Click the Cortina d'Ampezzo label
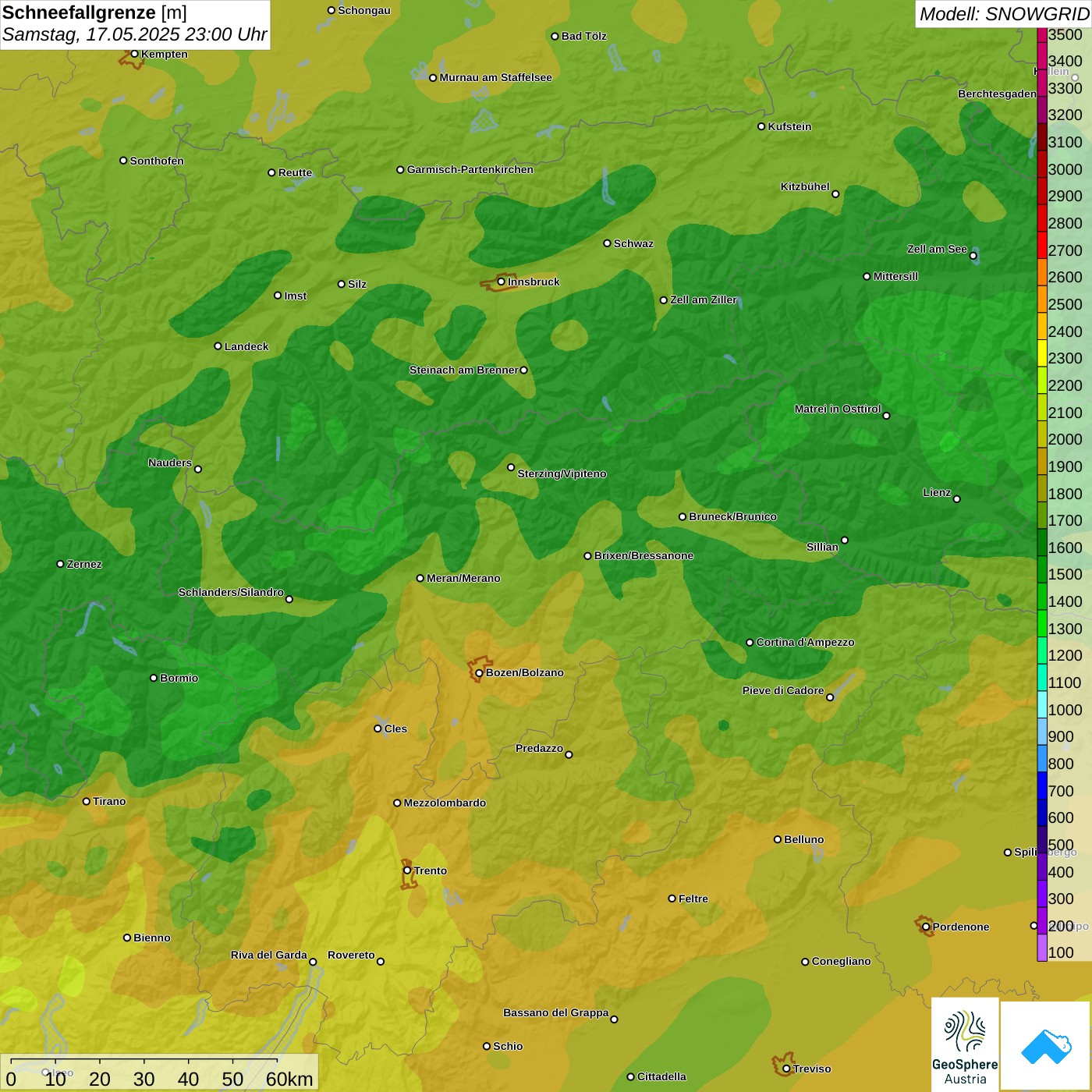 coord(805,642)
